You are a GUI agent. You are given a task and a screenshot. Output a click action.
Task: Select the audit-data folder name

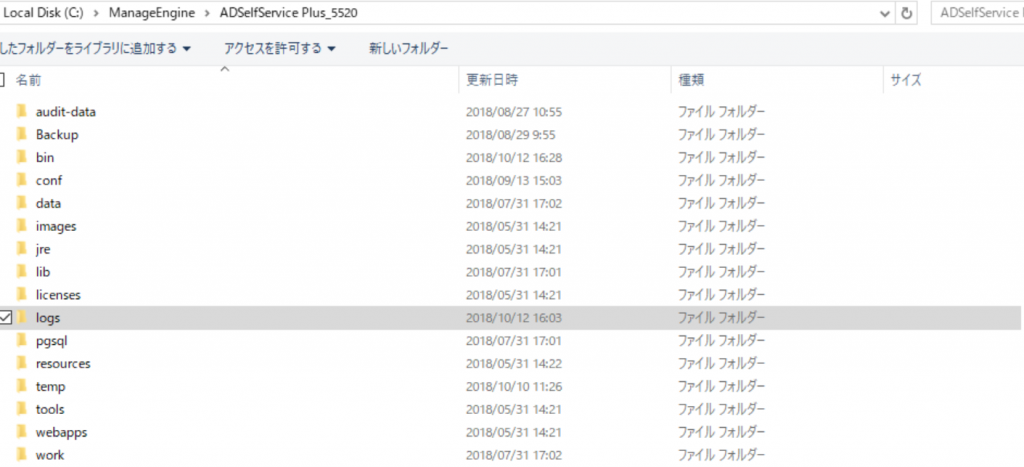(x=66, y=112)
